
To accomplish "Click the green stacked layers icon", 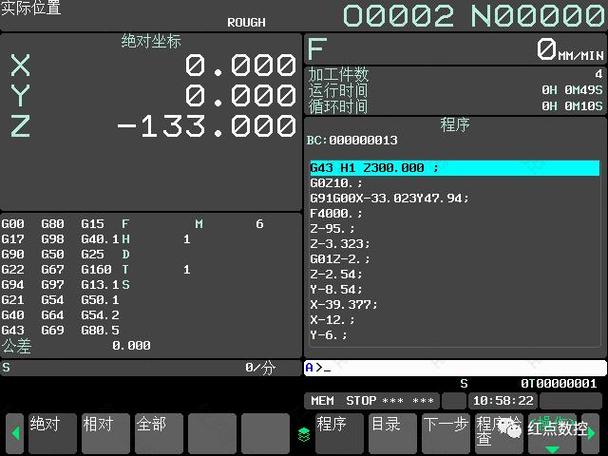I will point(304,433).
